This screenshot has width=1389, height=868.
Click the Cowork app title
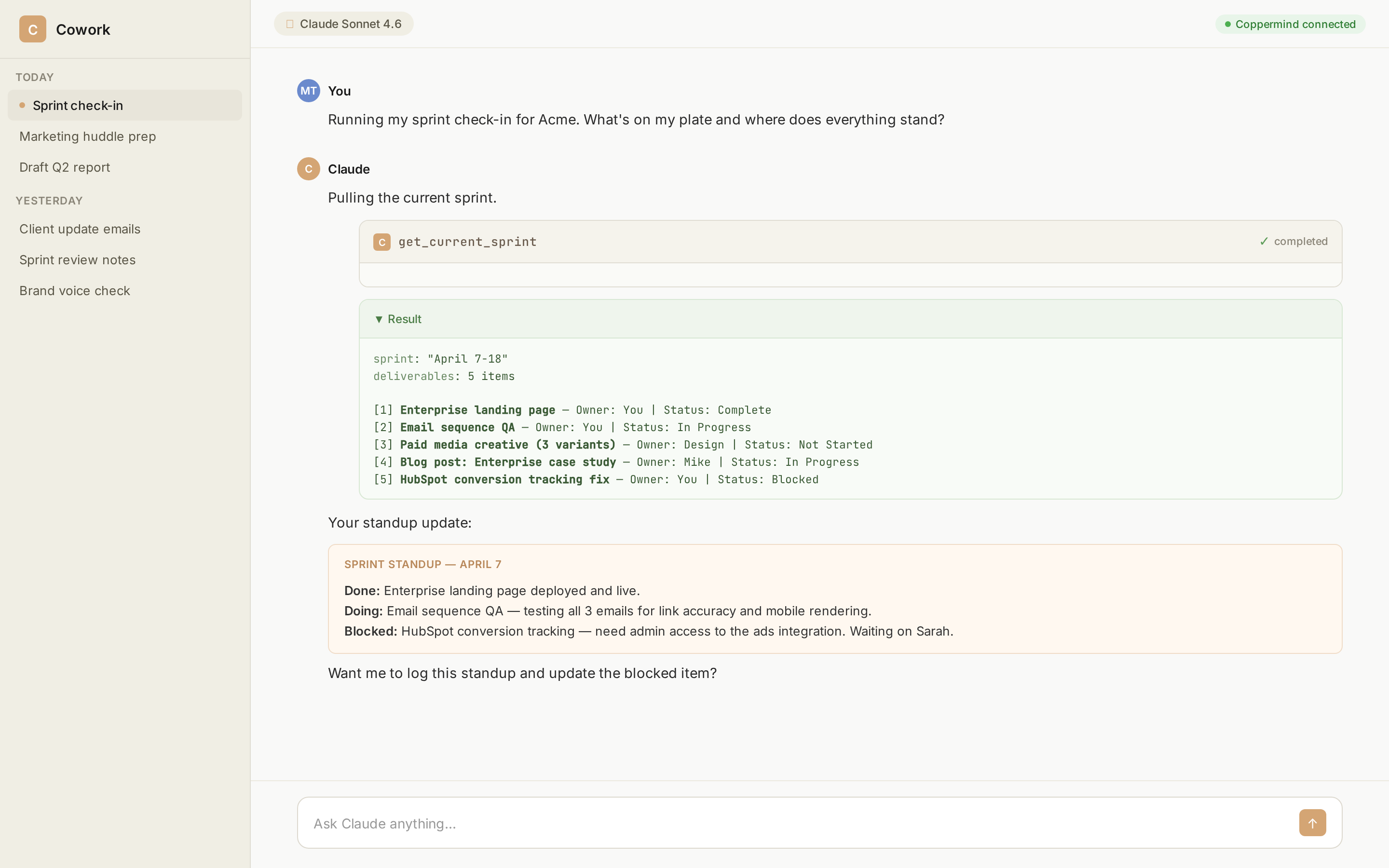82,29
